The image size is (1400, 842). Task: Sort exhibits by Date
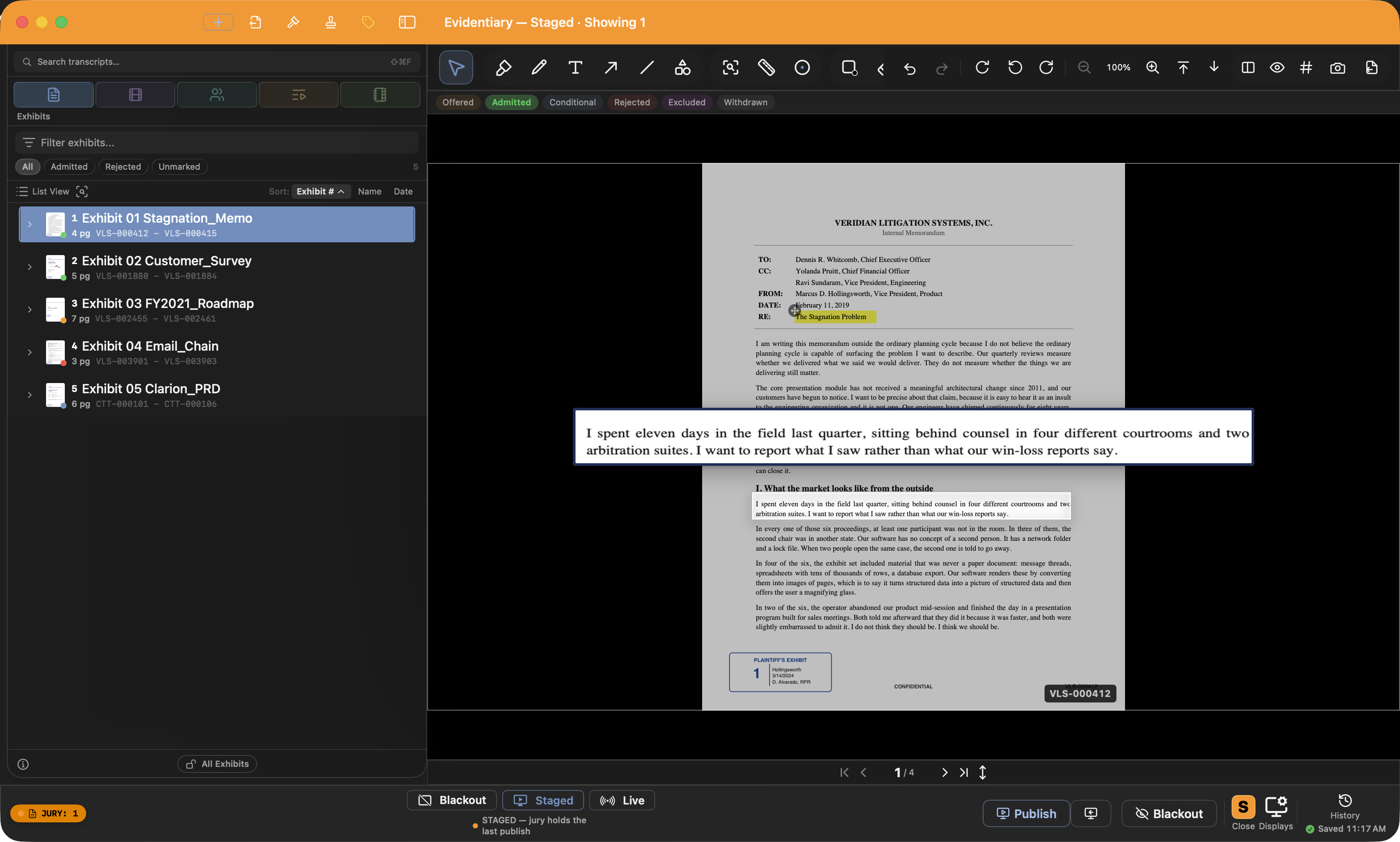(x=403, y=192)
